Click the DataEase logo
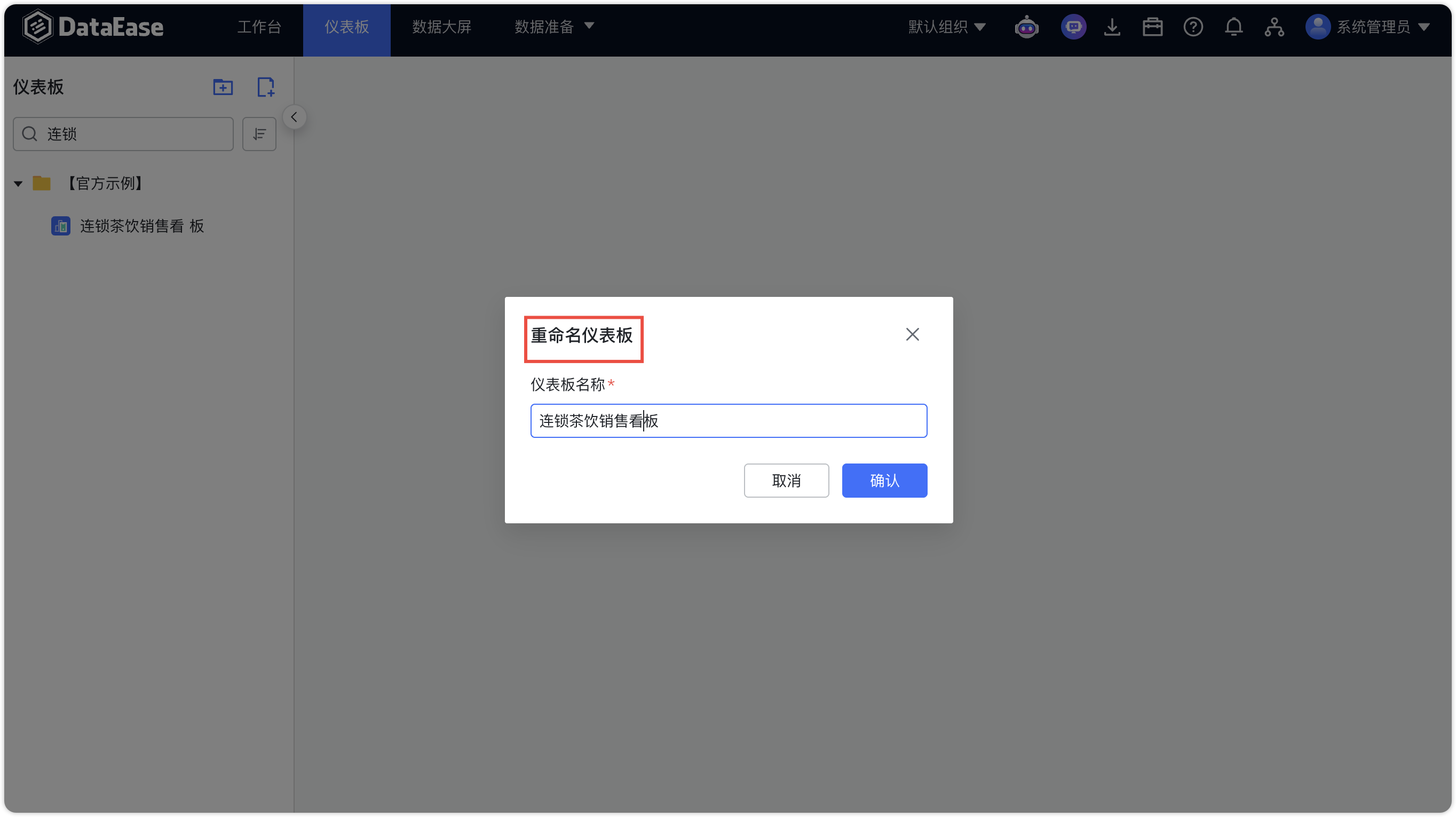This screenshot has height=817, width=1456. pos(93,27)
